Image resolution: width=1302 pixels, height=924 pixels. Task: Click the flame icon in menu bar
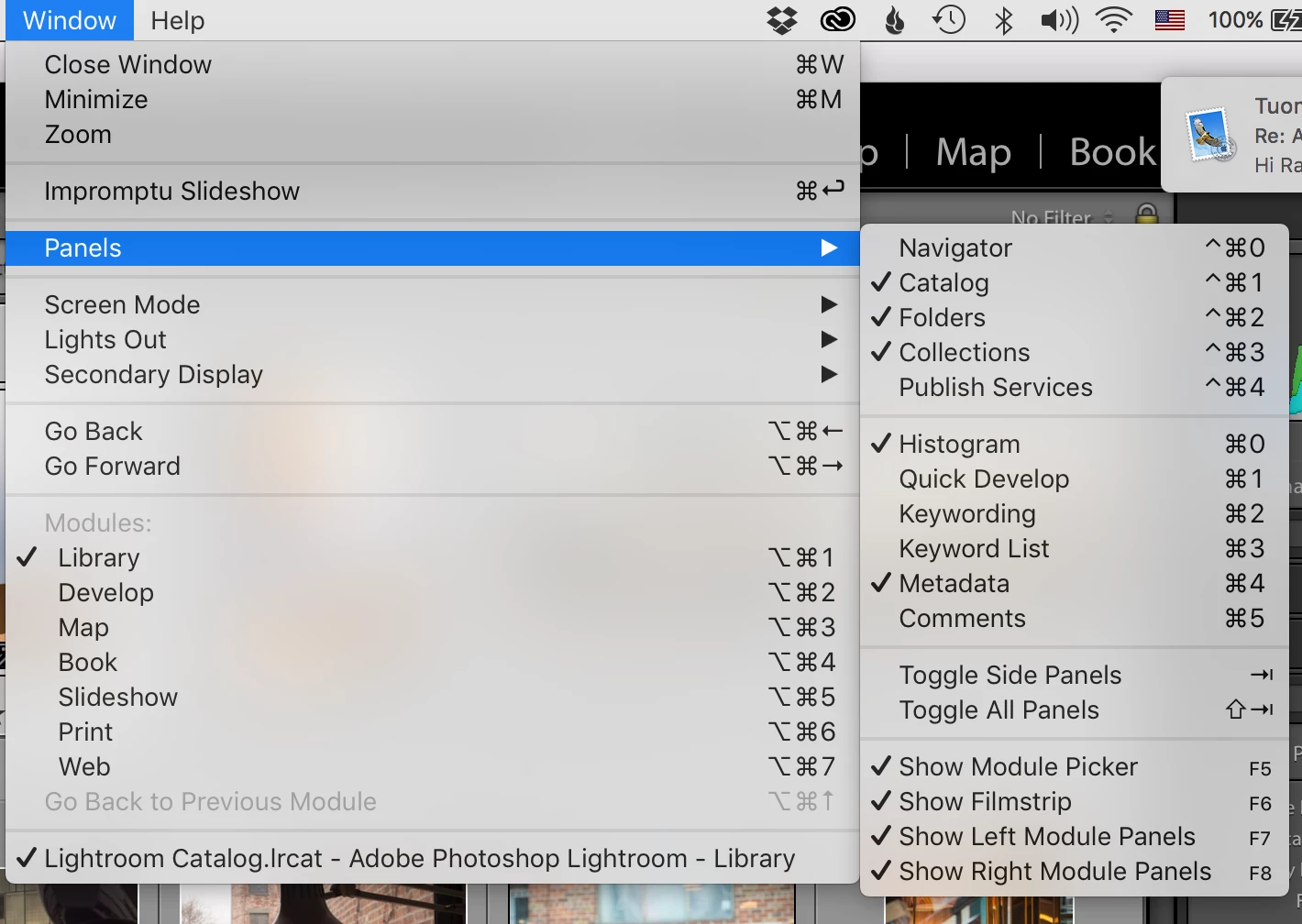pyautogui.click(x=895, y=19)
